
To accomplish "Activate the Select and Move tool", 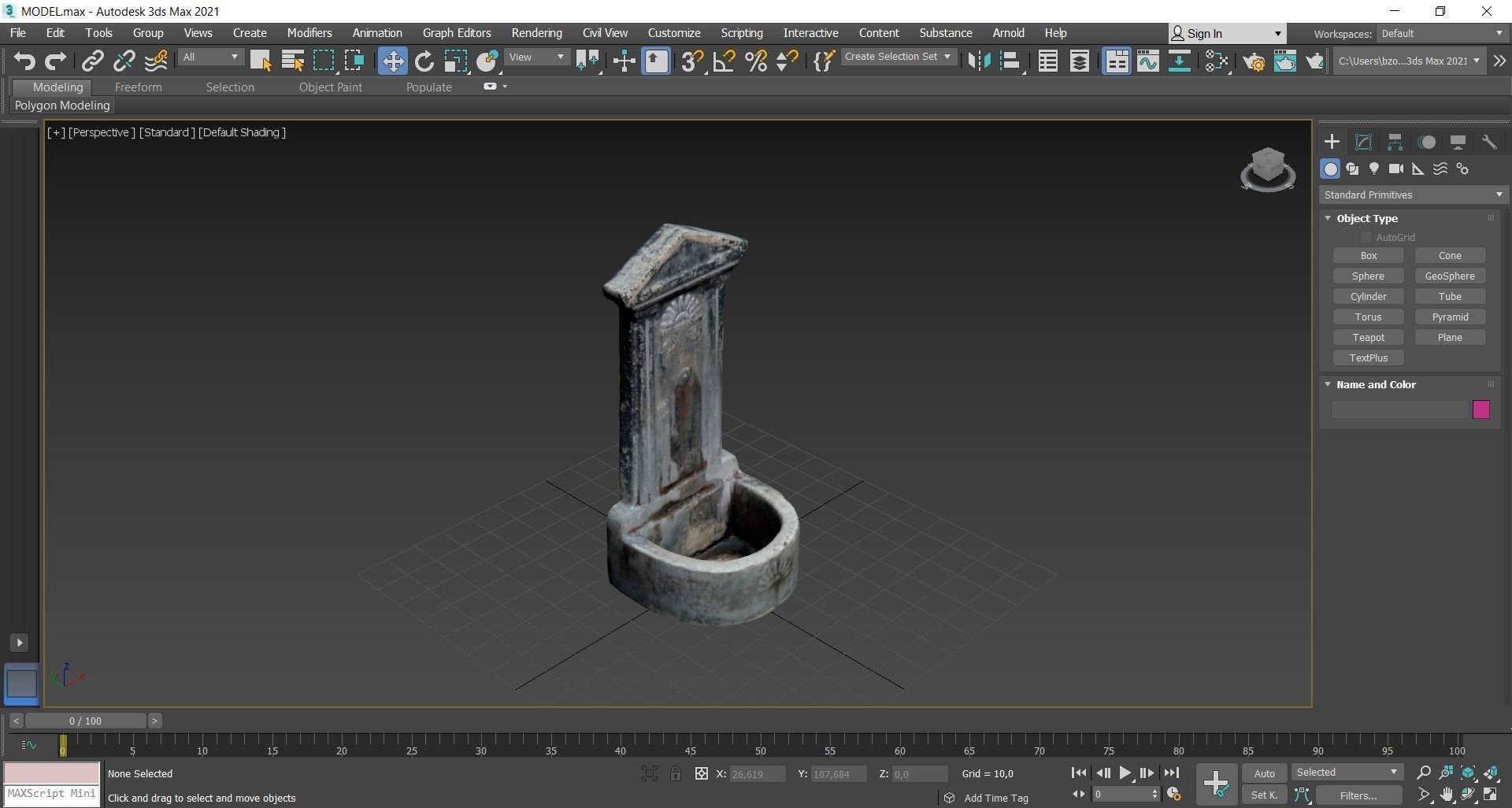I will pyautogui.click(x=392, y=61).
